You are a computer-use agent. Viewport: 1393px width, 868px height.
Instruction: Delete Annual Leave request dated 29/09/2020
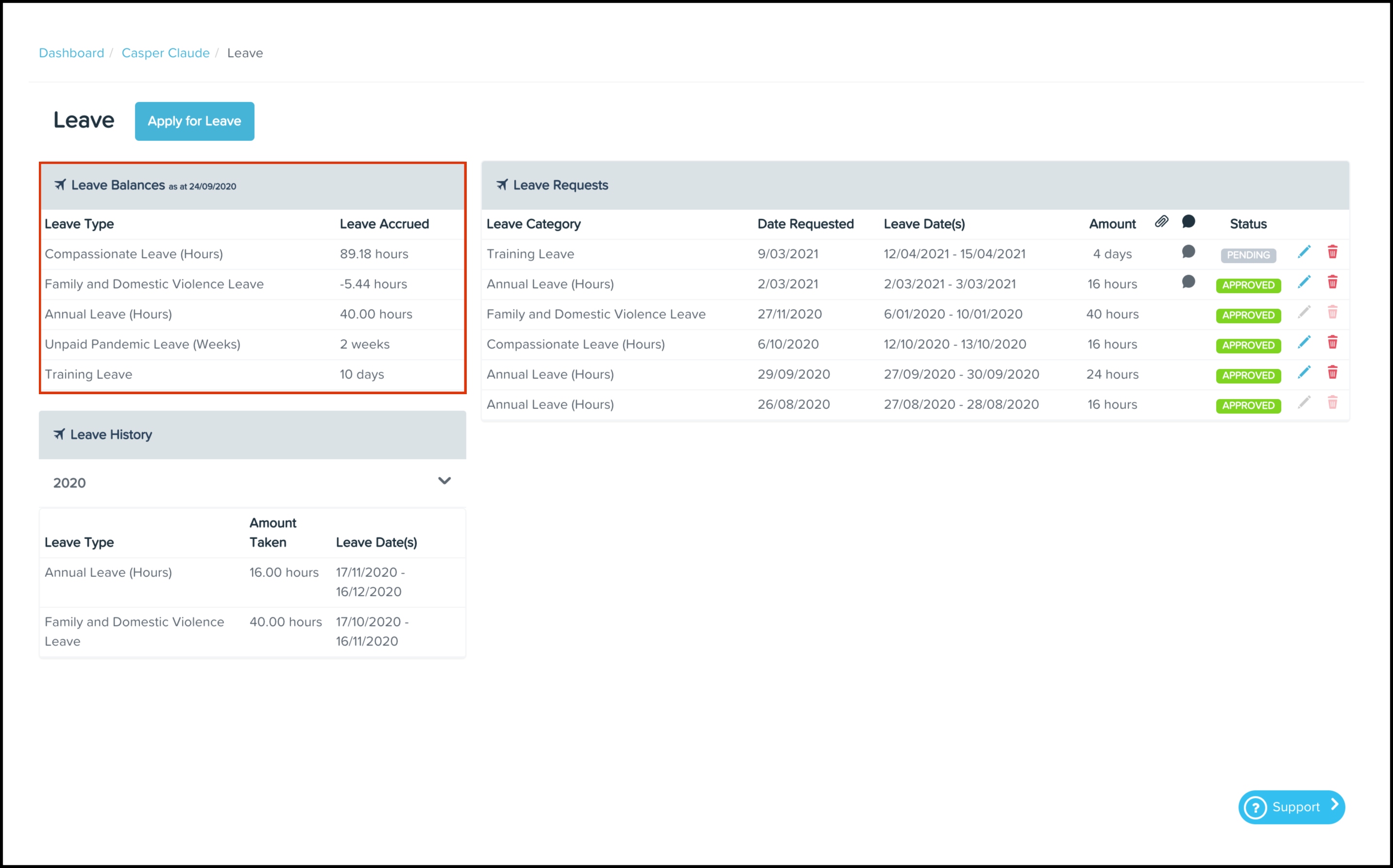click(x=1332, y=372)
